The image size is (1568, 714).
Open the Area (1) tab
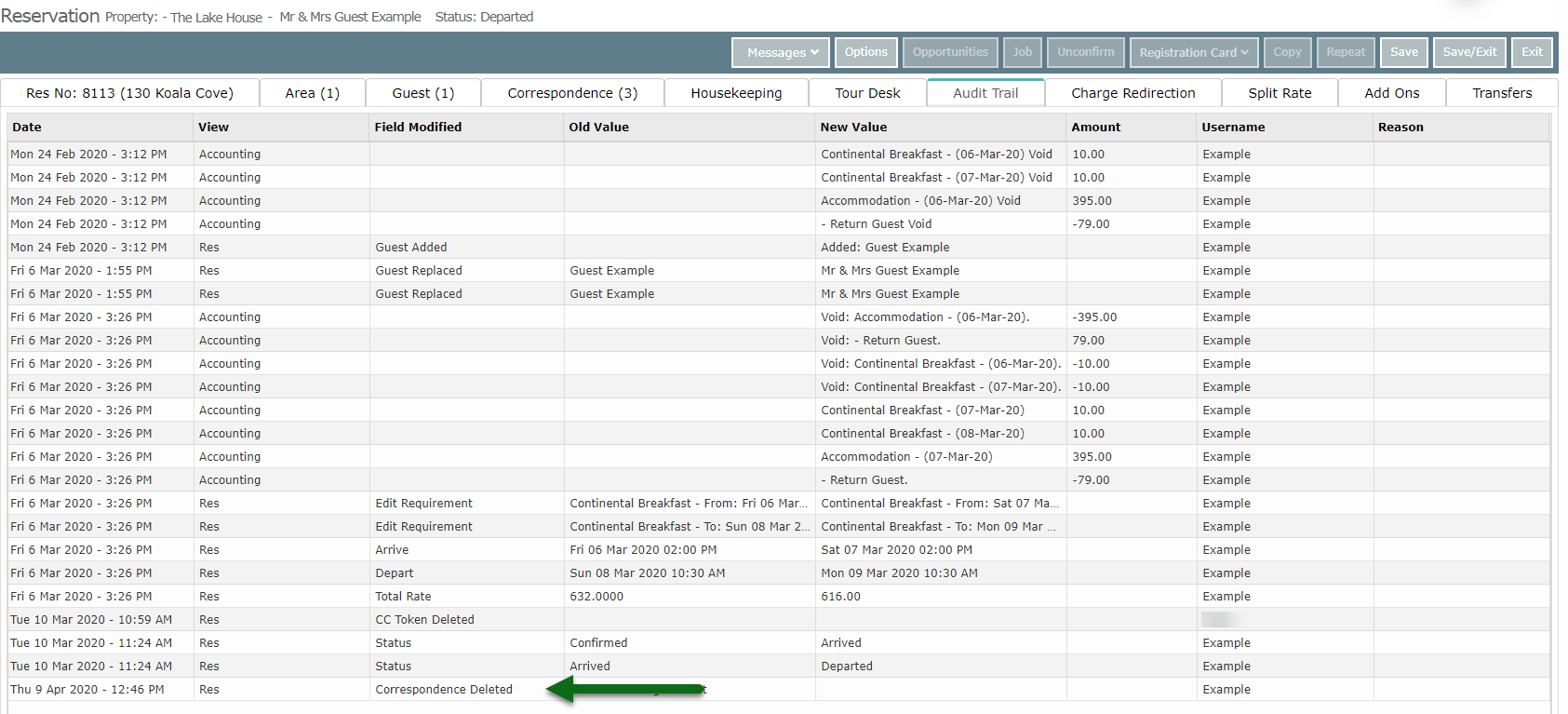coord(312,93)
